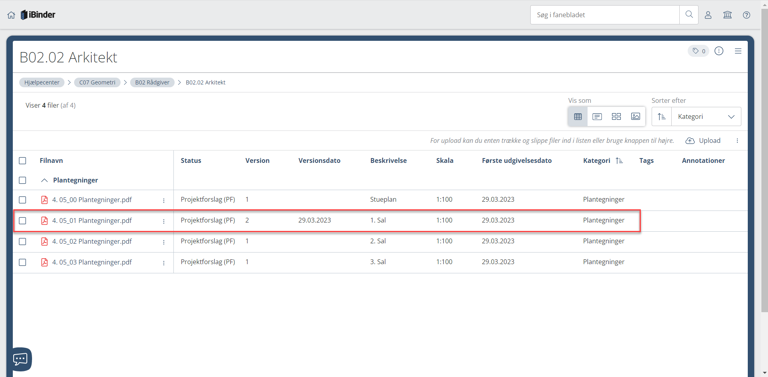Screen dimensions: 768x377
Task: Click the Skala column header
Action: click(445, 161)
